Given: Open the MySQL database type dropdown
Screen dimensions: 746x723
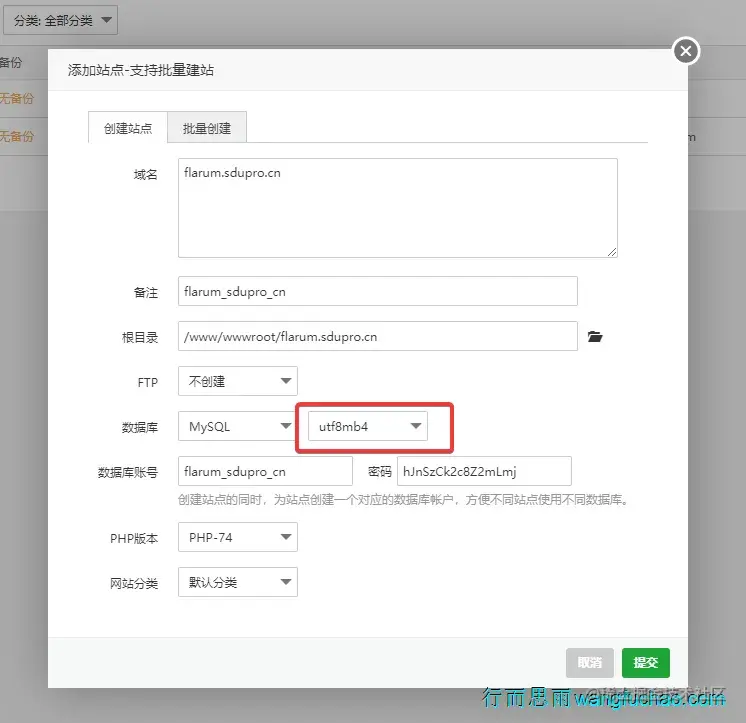Looking at the screenshot, I should point(236,426).
